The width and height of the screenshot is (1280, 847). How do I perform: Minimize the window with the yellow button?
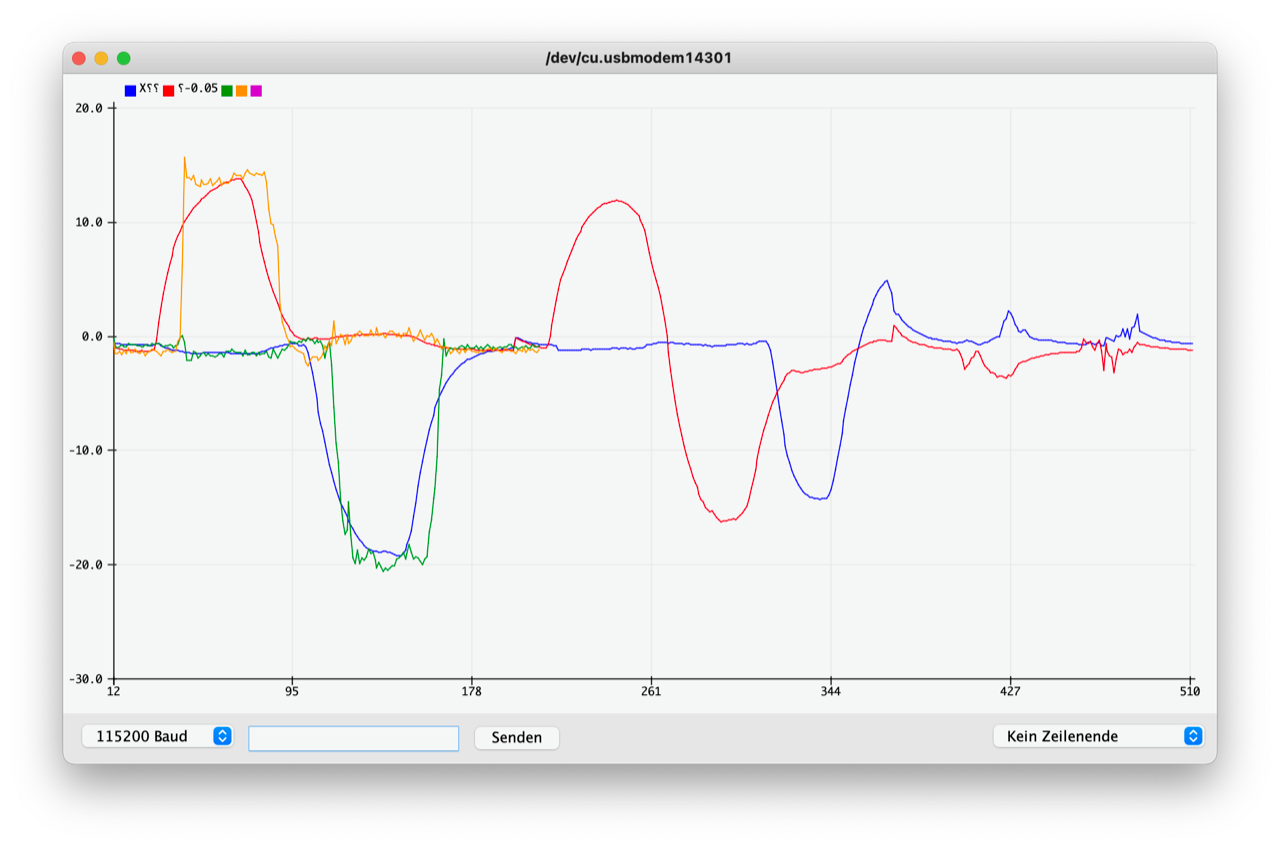click(101, 58)
